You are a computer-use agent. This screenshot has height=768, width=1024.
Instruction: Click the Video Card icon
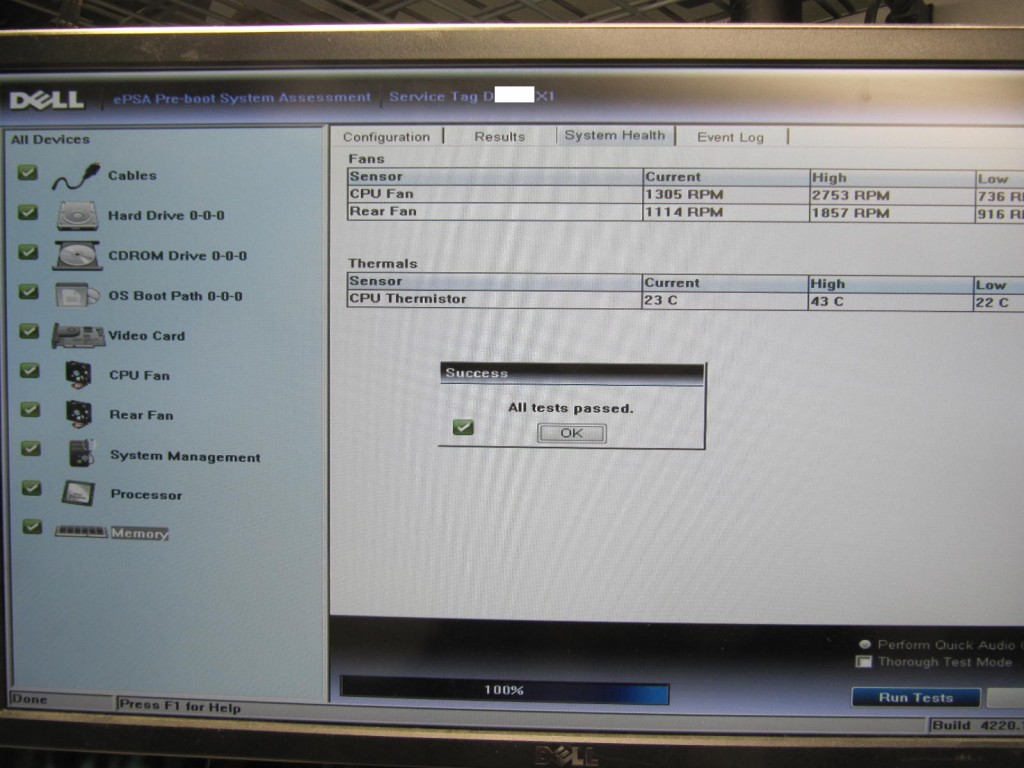click(x=78, y=336)
